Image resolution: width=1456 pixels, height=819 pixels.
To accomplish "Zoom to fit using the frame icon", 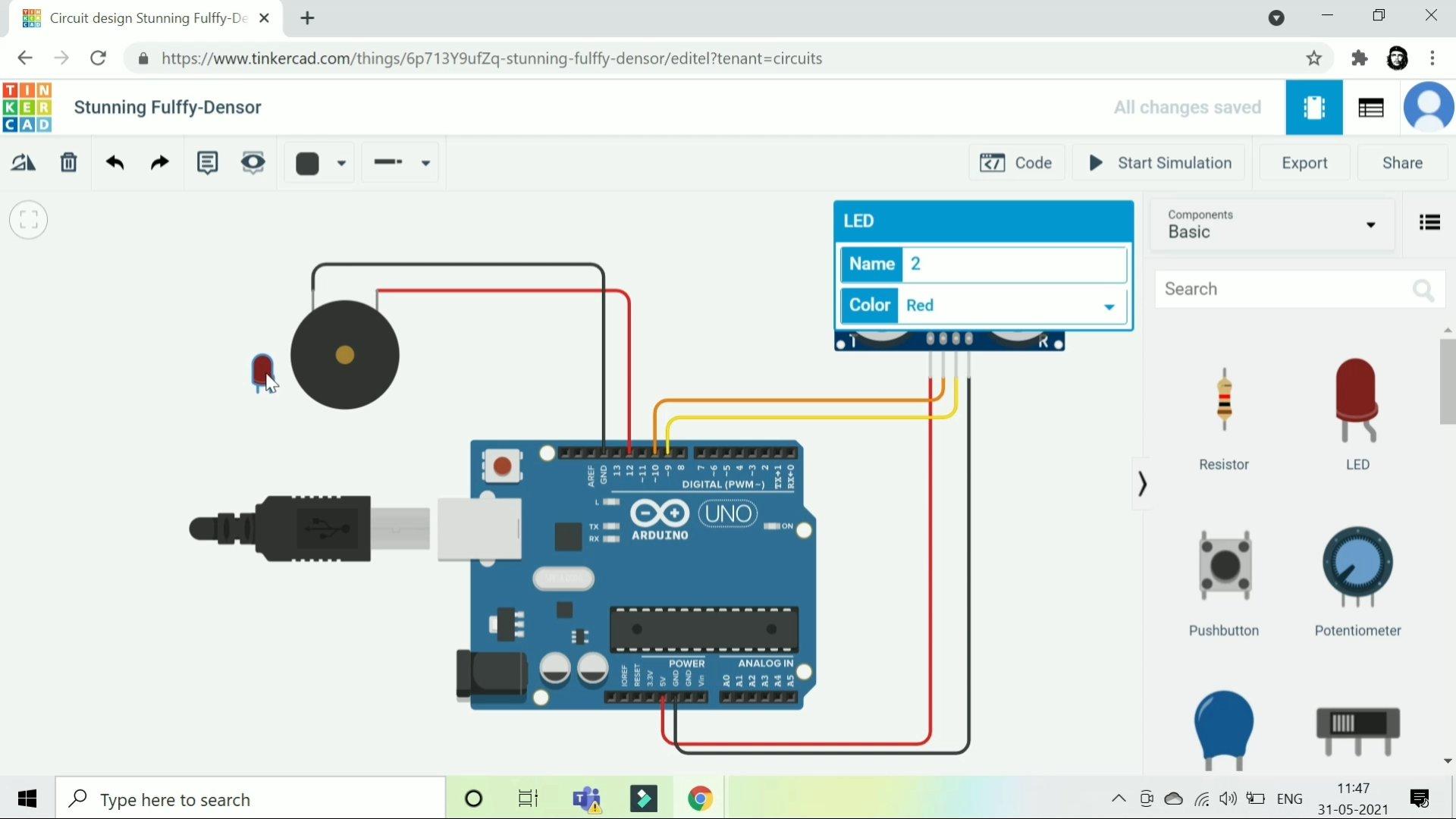I will point(29,221).
